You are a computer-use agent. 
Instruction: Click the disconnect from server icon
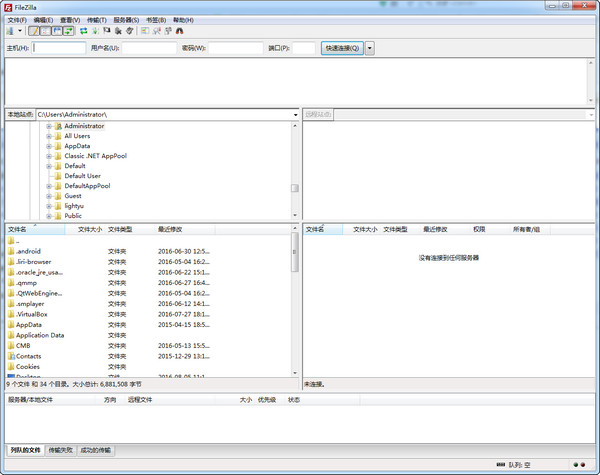pyautogui.click(x=119, y=31)
